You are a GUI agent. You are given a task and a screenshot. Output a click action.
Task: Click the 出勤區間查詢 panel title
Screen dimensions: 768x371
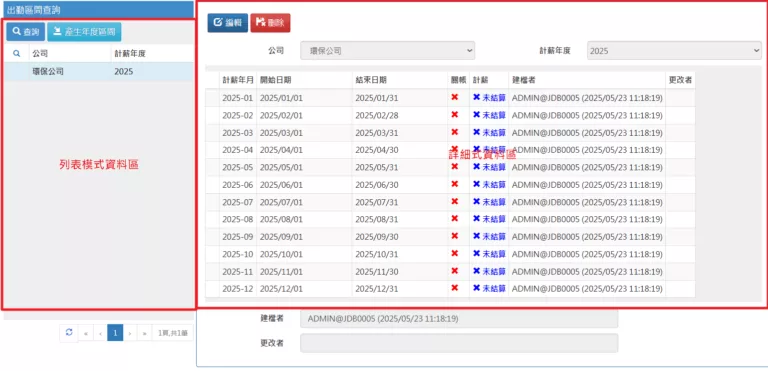tap(34, 10)
